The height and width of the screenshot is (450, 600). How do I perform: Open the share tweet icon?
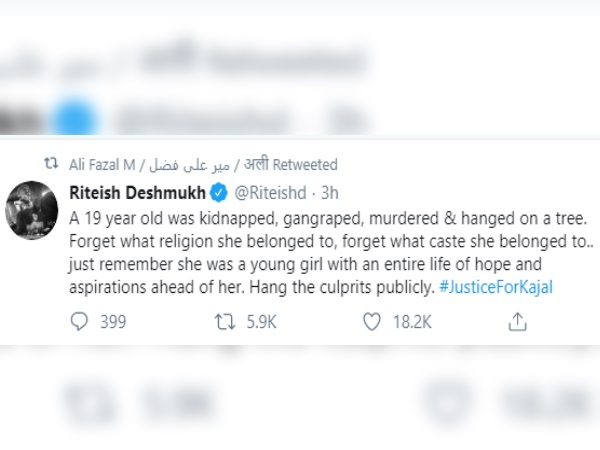pyautogui.click(x=517, y=321)
